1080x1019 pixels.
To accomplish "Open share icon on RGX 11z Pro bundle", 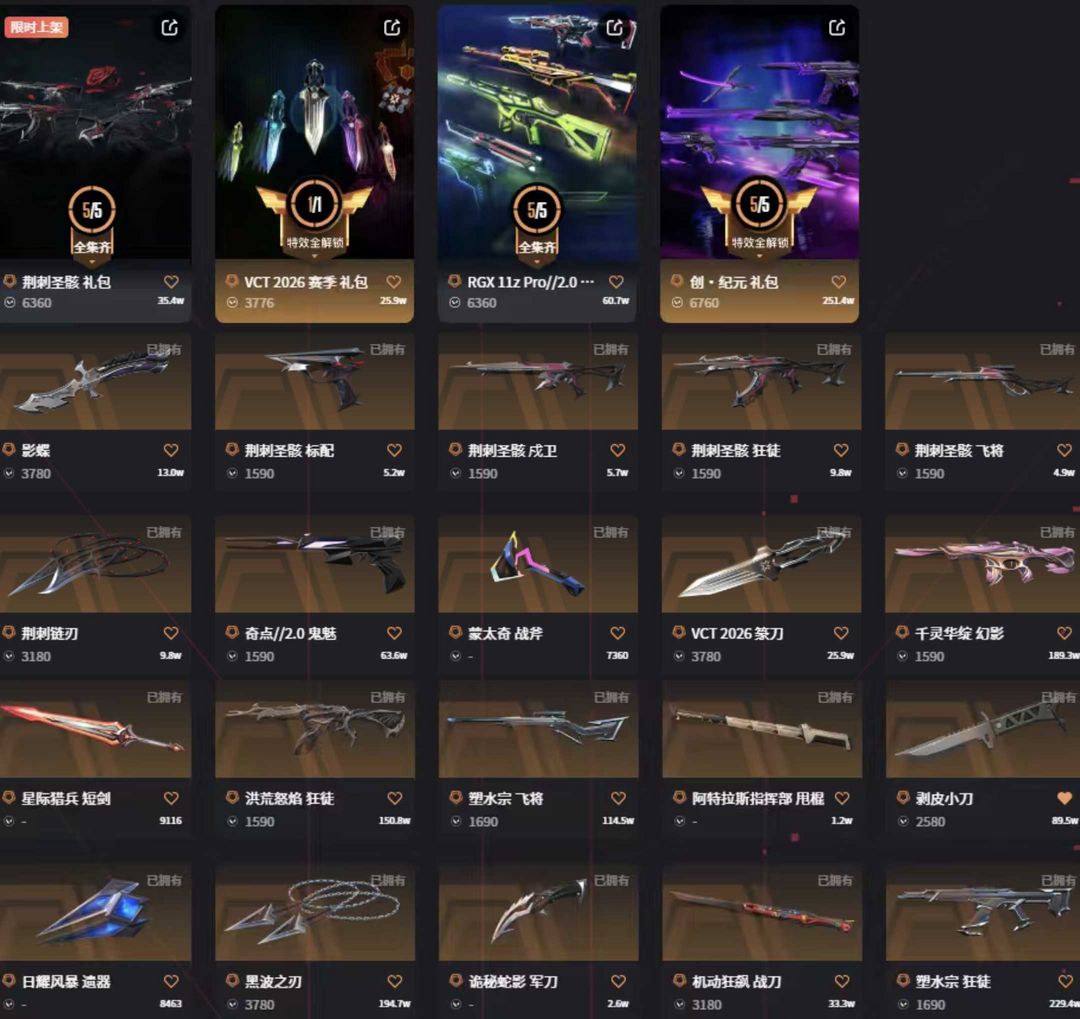I will [614, 28].
